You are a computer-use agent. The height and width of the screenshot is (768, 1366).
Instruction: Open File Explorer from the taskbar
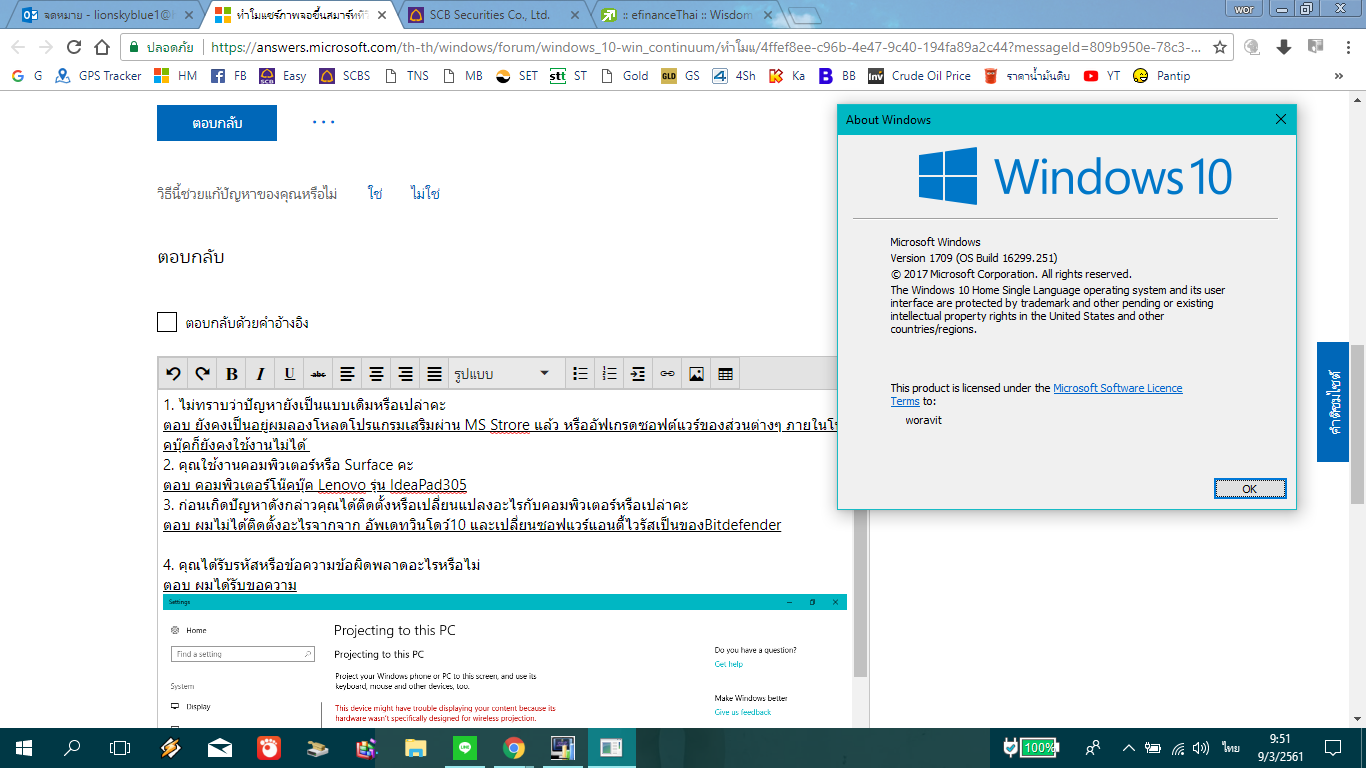pos(415,747)
